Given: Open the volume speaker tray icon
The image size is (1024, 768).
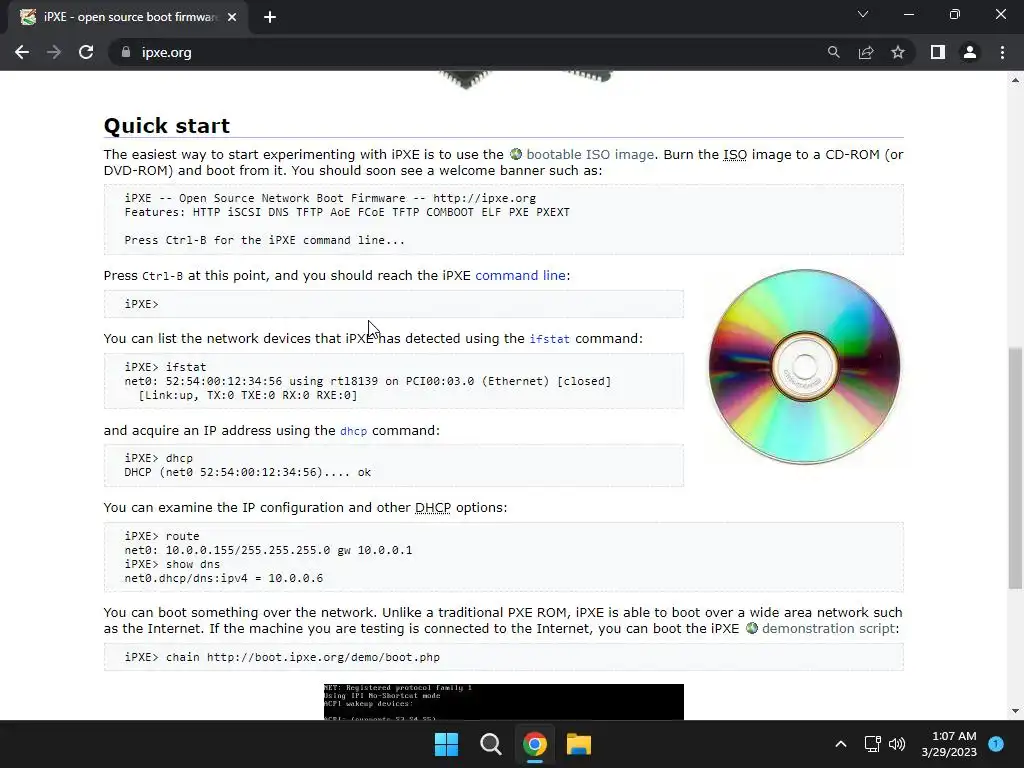Looking at the screenshot, I should click(x=897, y=744).
